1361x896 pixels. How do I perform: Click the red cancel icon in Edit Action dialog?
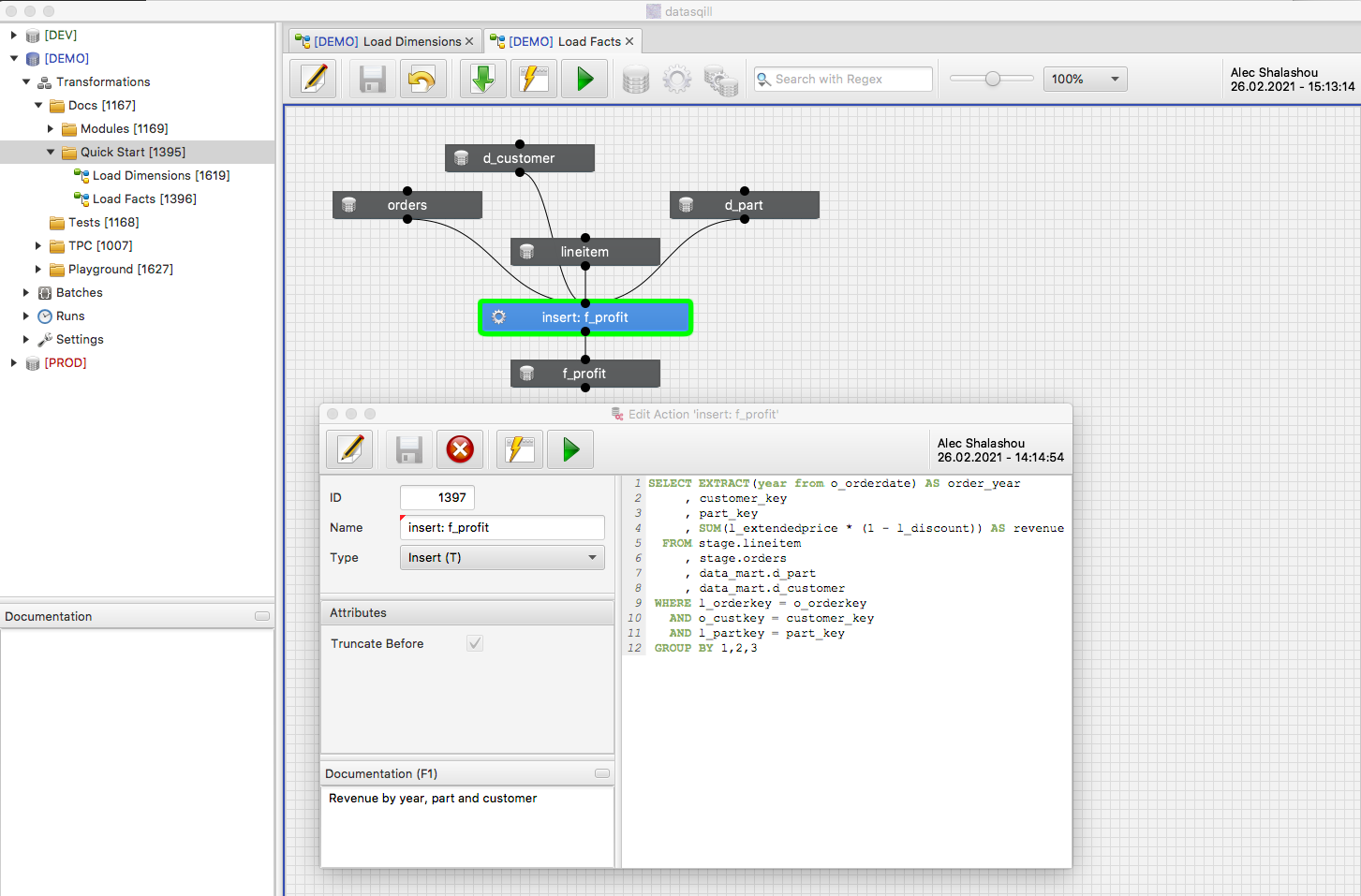(x=460, y=449)
